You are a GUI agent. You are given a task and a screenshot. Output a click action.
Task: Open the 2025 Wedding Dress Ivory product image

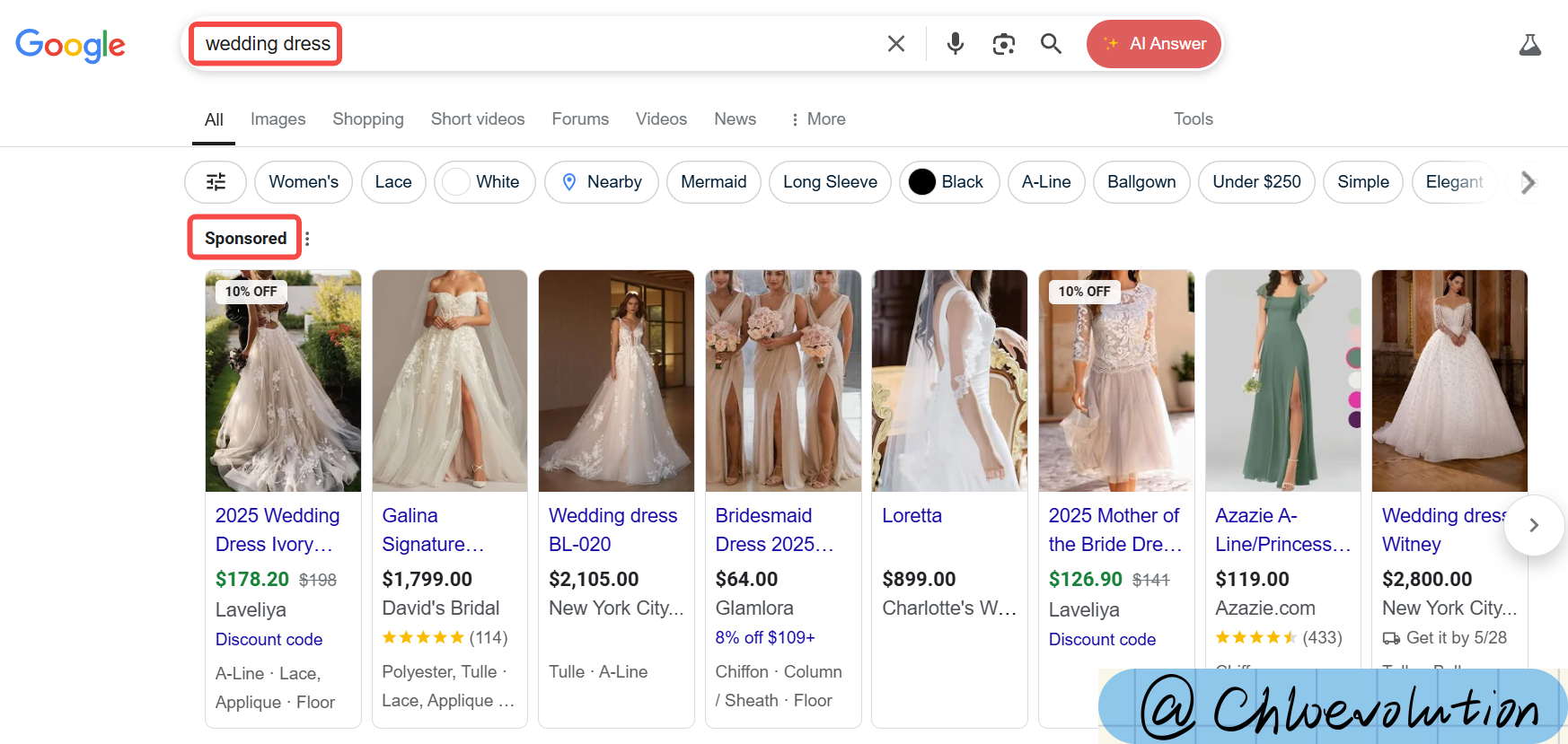tap(283, 381)
